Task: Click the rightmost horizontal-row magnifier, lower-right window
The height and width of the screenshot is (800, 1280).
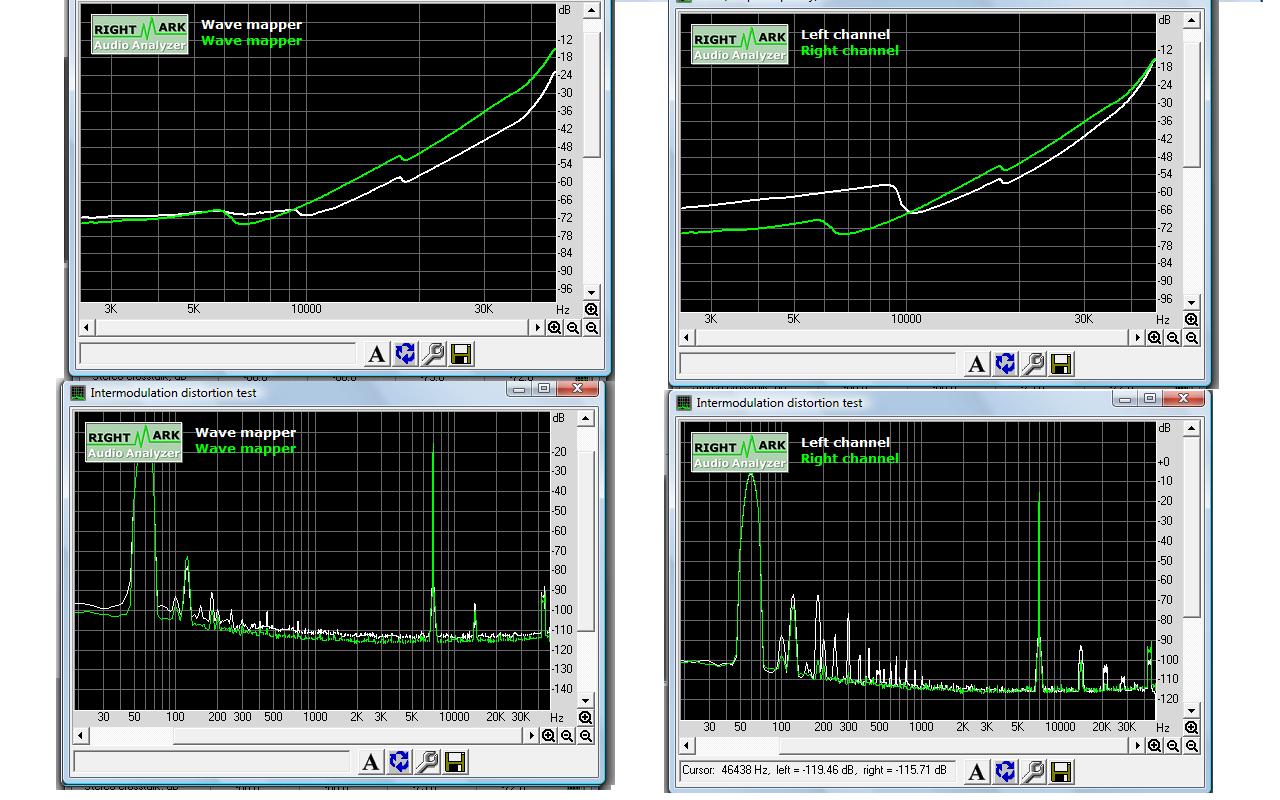Action: 1192,746
